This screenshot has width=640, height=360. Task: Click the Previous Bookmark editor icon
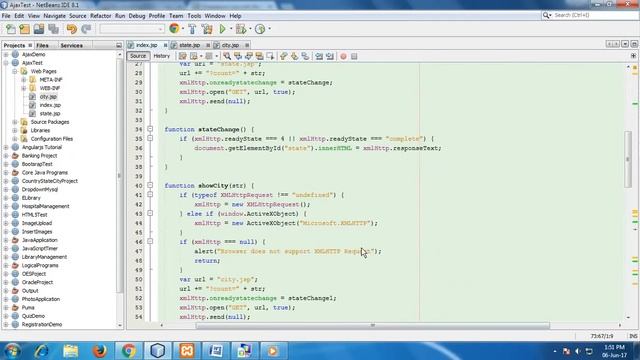pos(283,56)
